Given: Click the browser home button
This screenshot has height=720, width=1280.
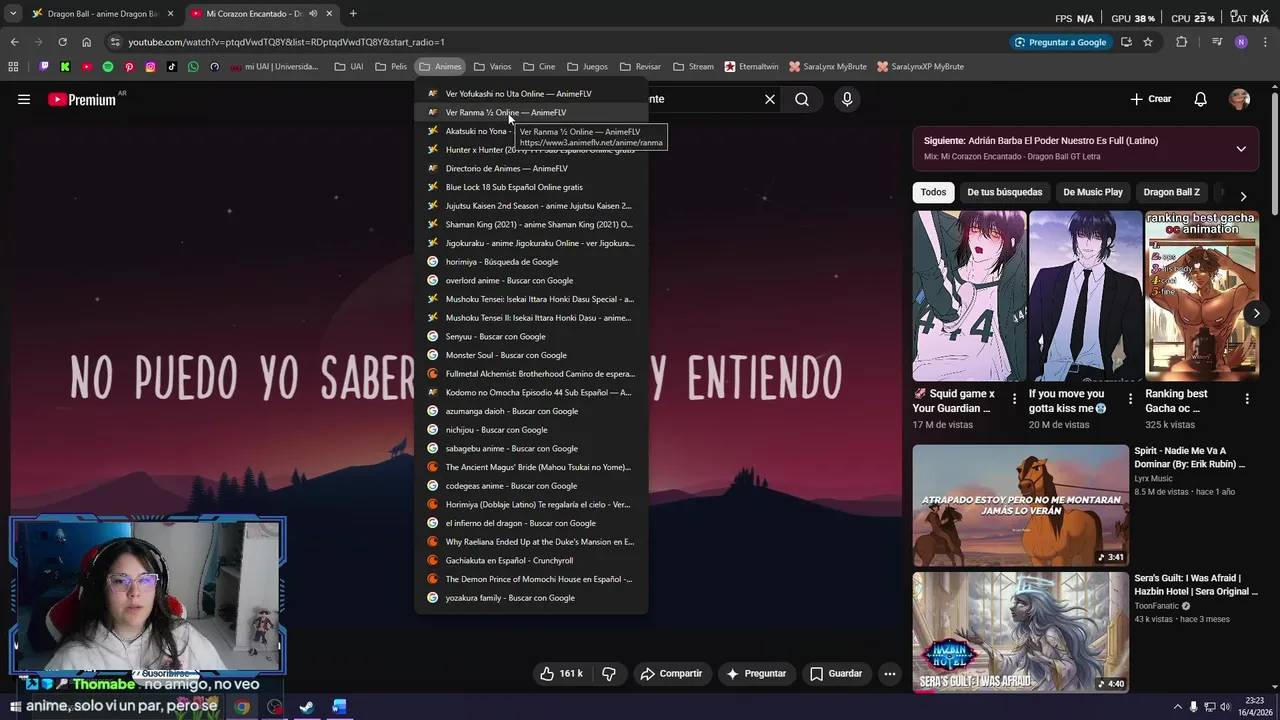Looking at the screenshot, I should pos(86,42).
